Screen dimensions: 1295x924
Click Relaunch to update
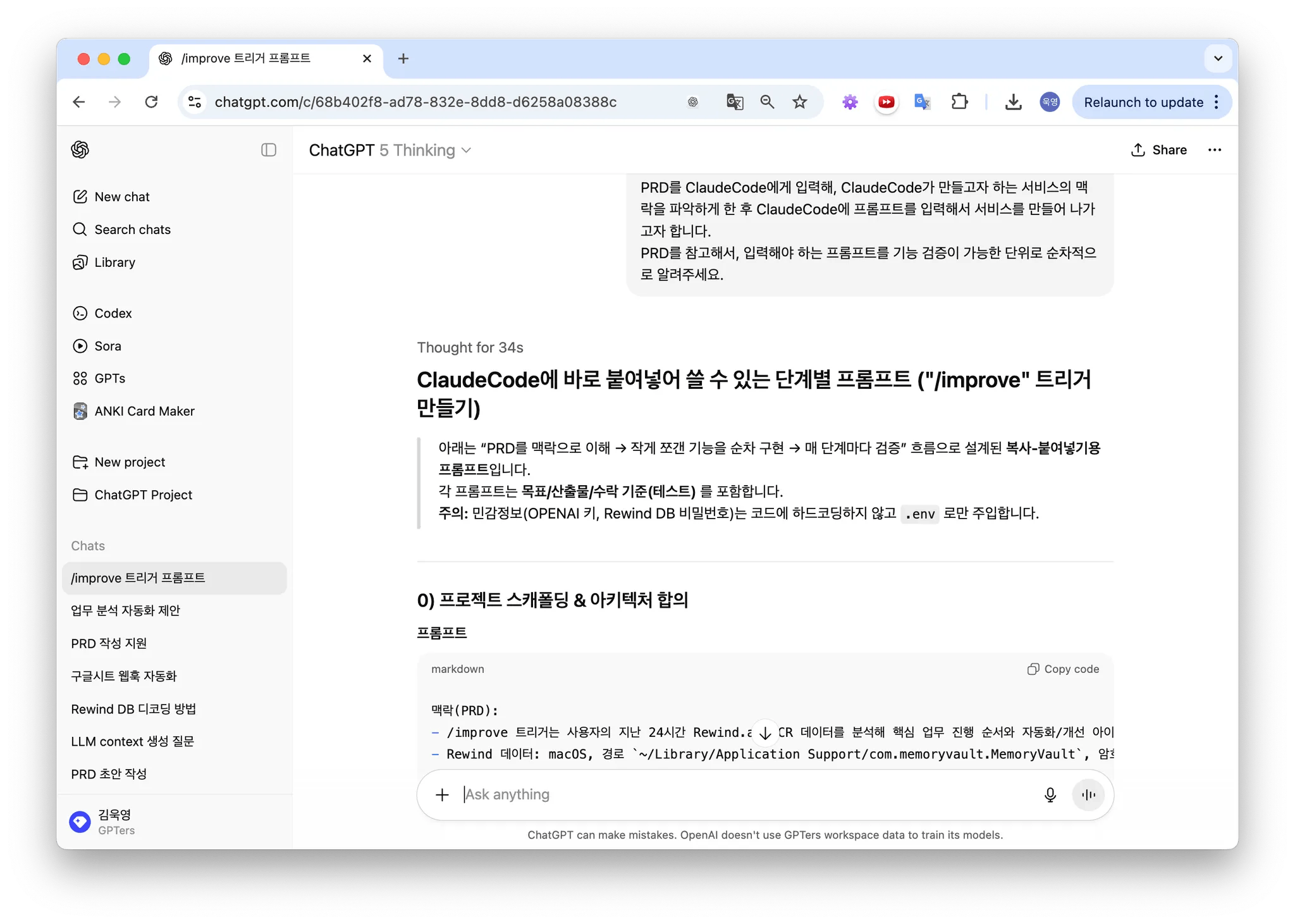pyautogui.click(x=1143, y=102)
